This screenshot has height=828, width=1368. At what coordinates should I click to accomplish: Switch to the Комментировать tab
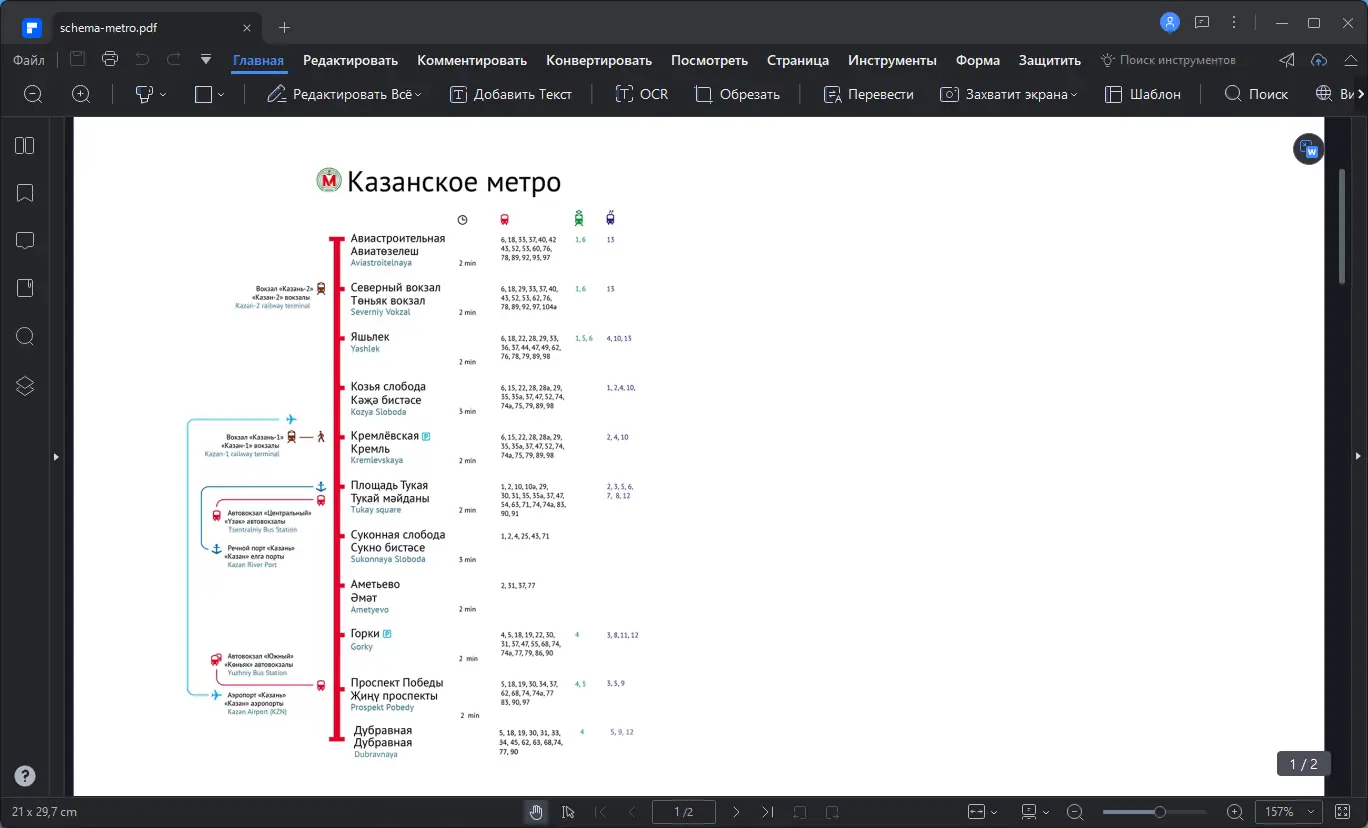pyautogui.click(x=472, y=60)
